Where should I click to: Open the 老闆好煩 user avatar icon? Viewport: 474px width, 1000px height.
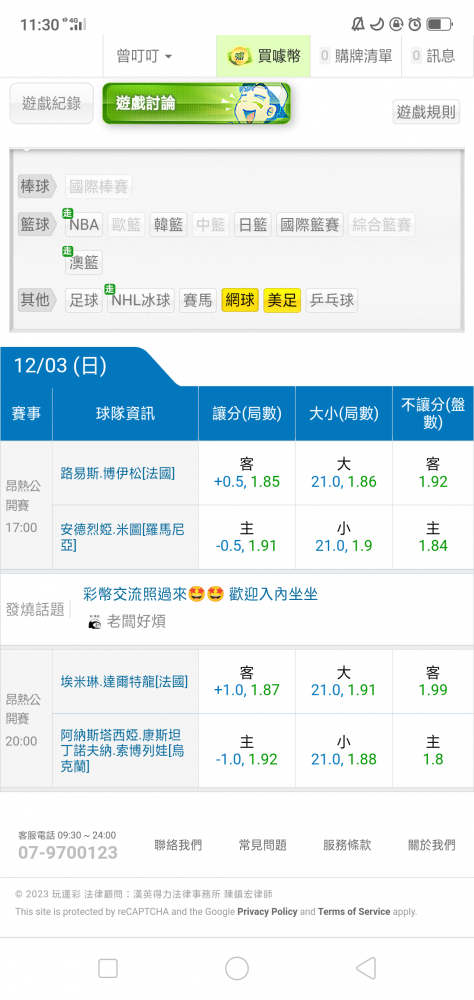94,622
